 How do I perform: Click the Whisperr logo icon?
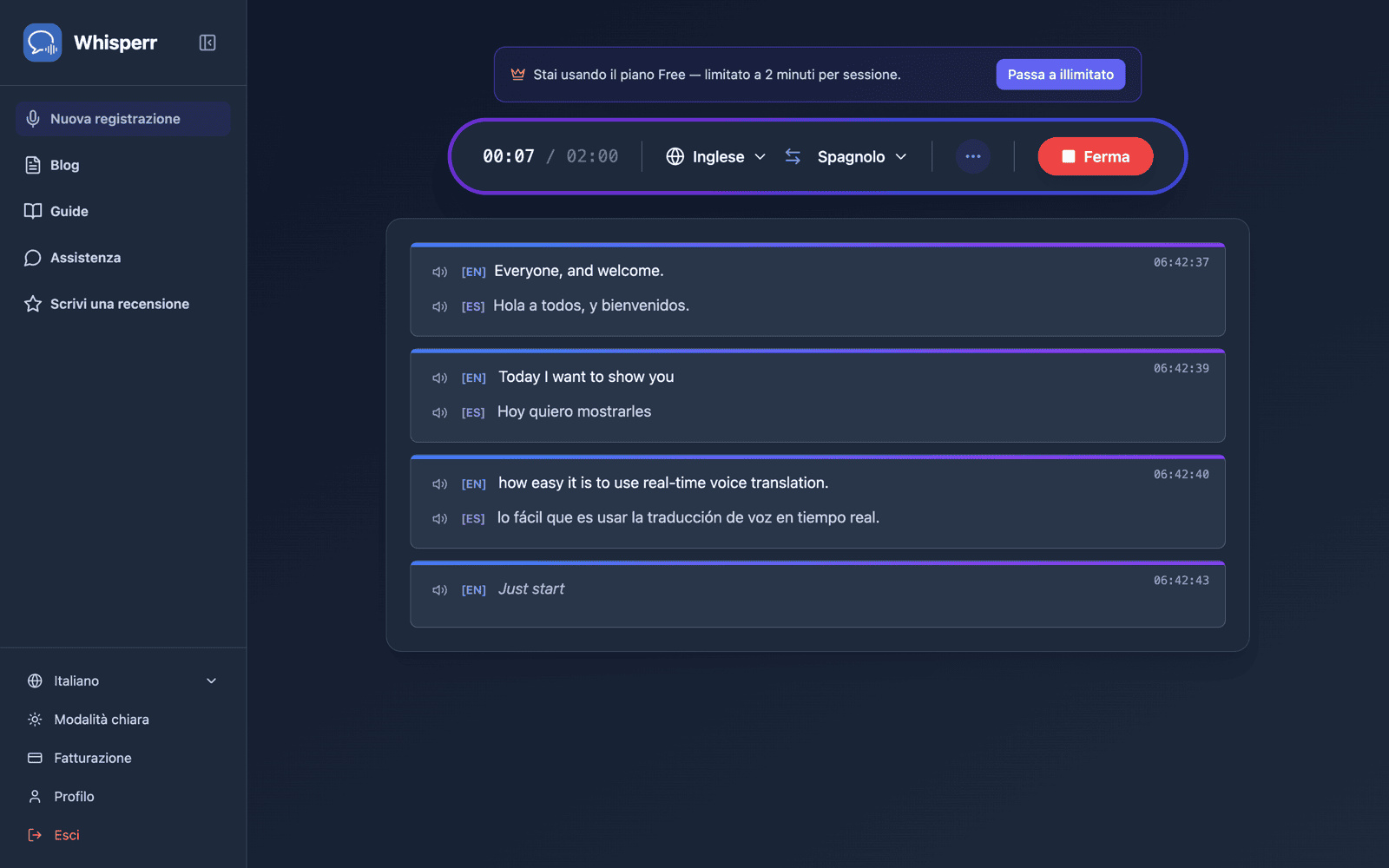(43, 43)
